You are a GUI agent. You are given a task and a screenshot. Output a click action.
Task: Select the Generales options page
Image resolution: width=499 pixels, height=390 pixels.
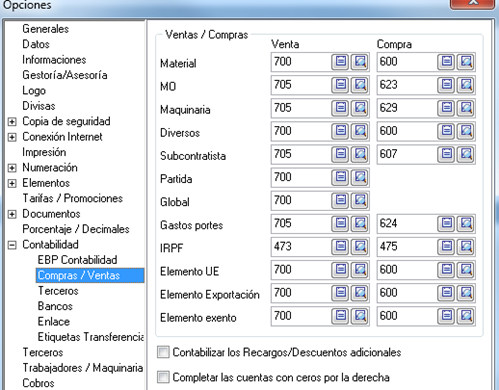[46, 29]
